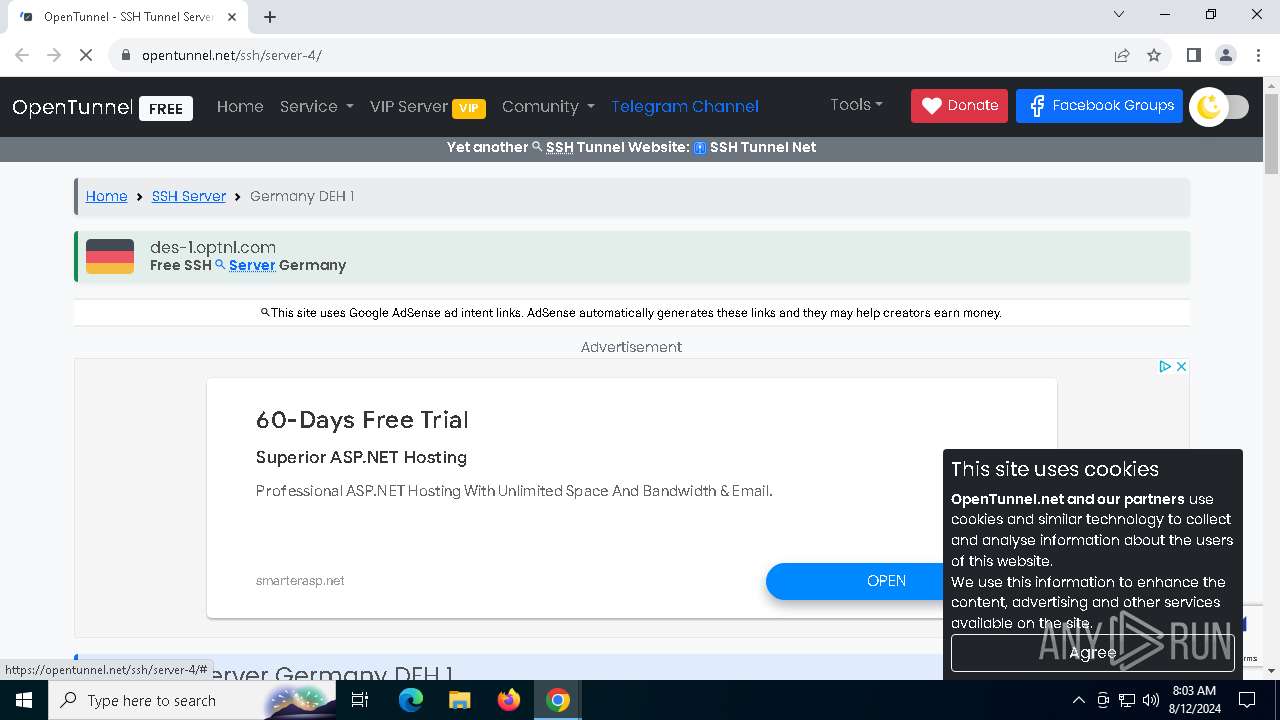The height and width of the screenshot is (720, 1280).
Task: Click the taskbar clock
Action: tap(1193, 700)
